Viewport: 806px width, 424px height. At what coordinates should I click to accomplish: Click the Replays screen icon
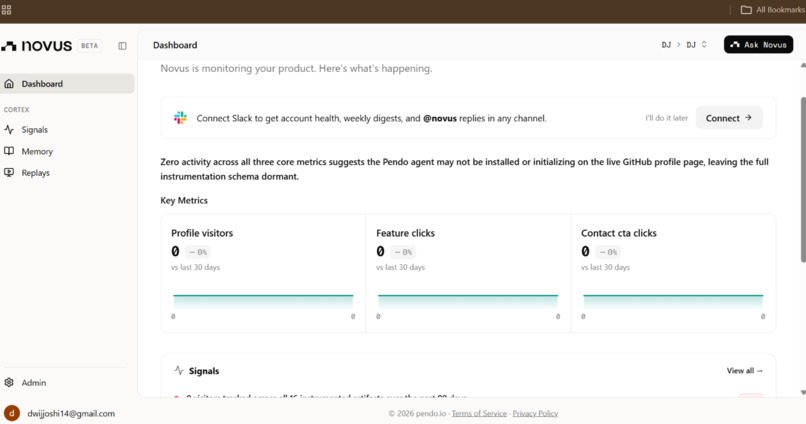click(9, 173)
